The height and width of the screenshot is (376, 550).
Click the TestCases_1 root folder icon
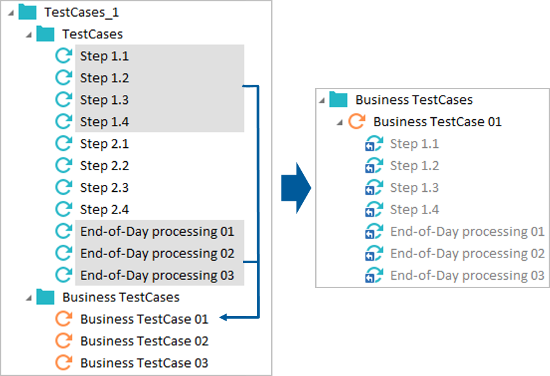(27, 12)
